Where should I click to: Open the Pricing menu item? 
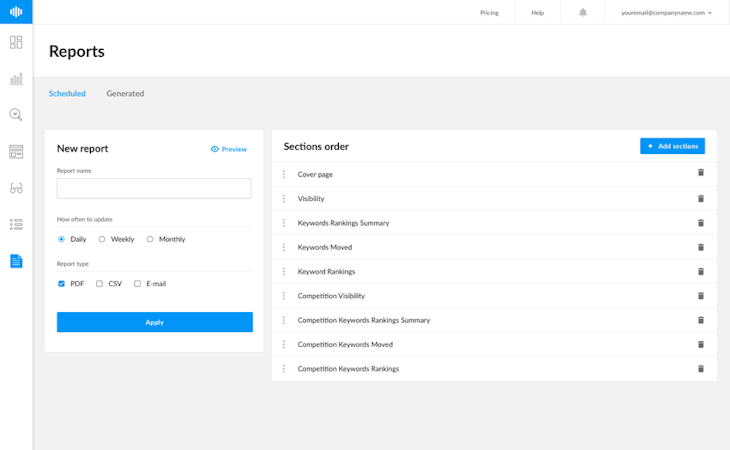(x=489, y=13)
